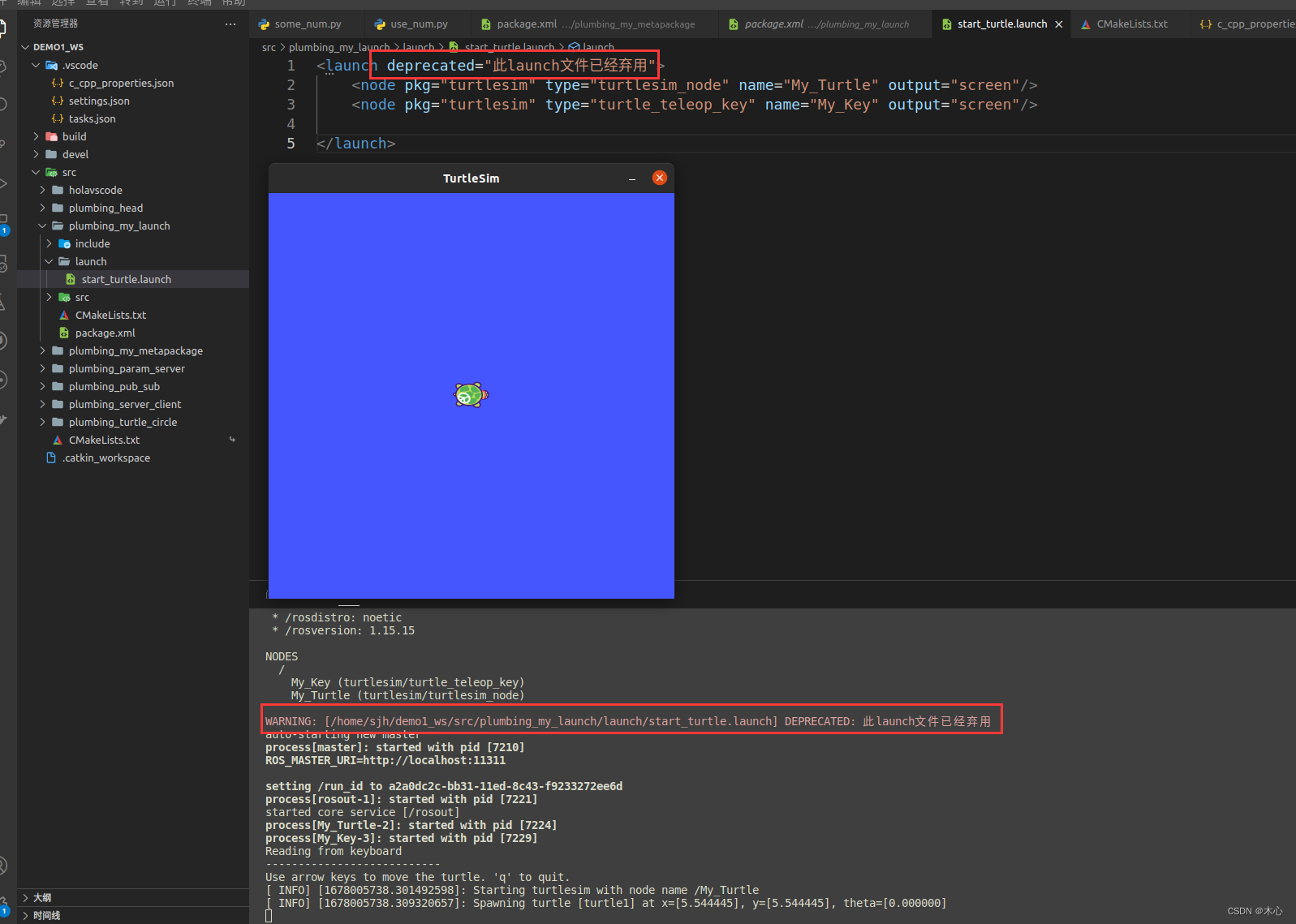The width and height of the screenshot is (1296, 924).
Task: Click the devel folder icon
Action: [52, 154]
